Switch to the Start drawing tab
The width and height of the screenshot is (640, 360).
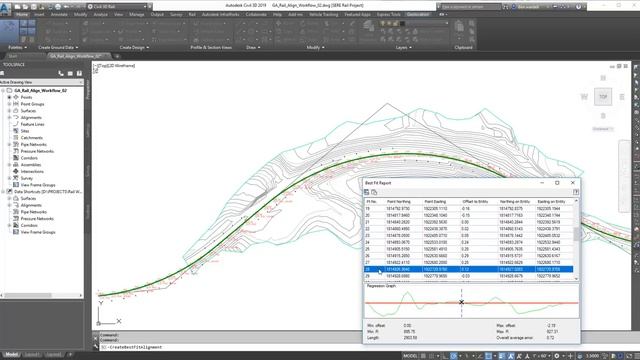[13, 56]
